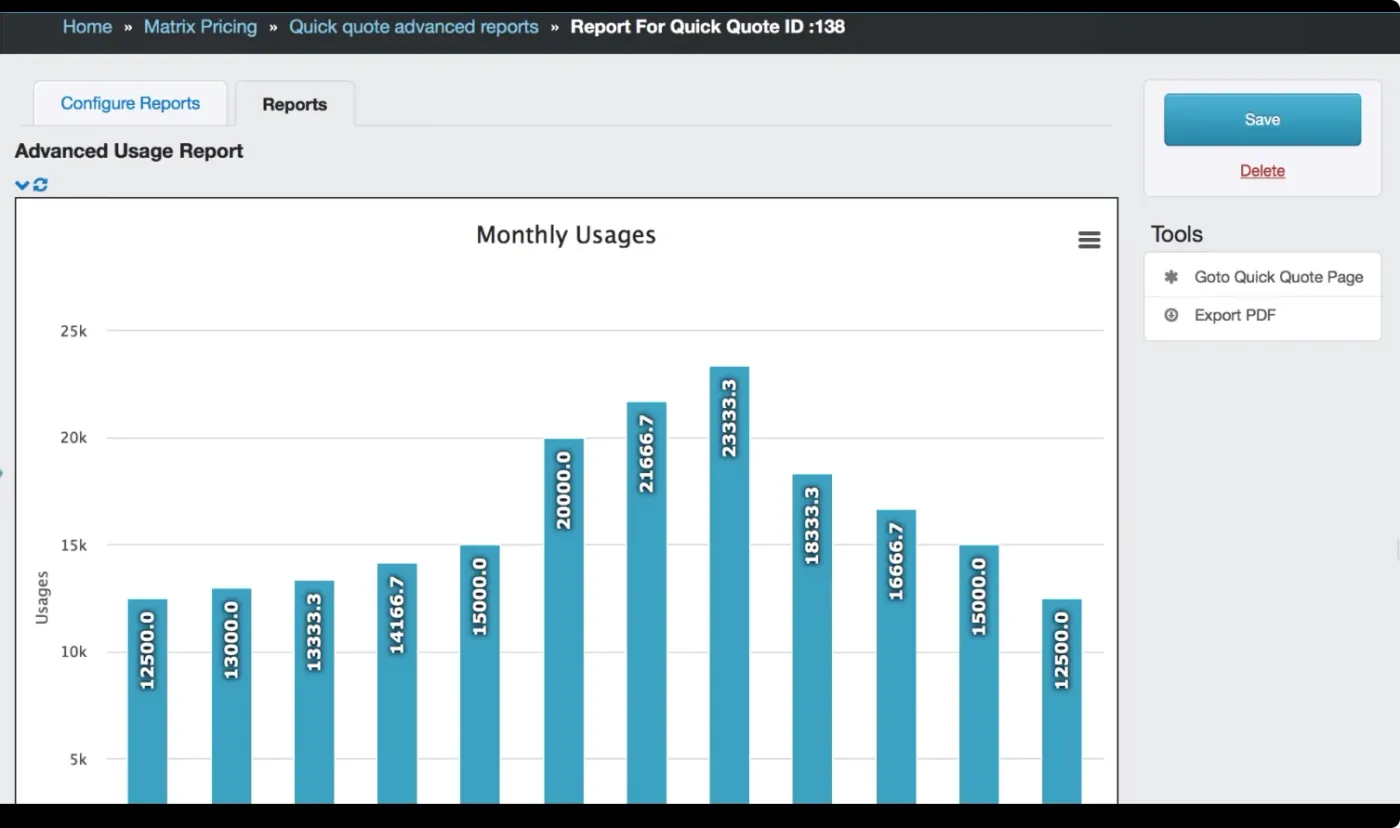Click the Monthly Usages chart title
The image size is (1400, 828).
click(566, 235)
